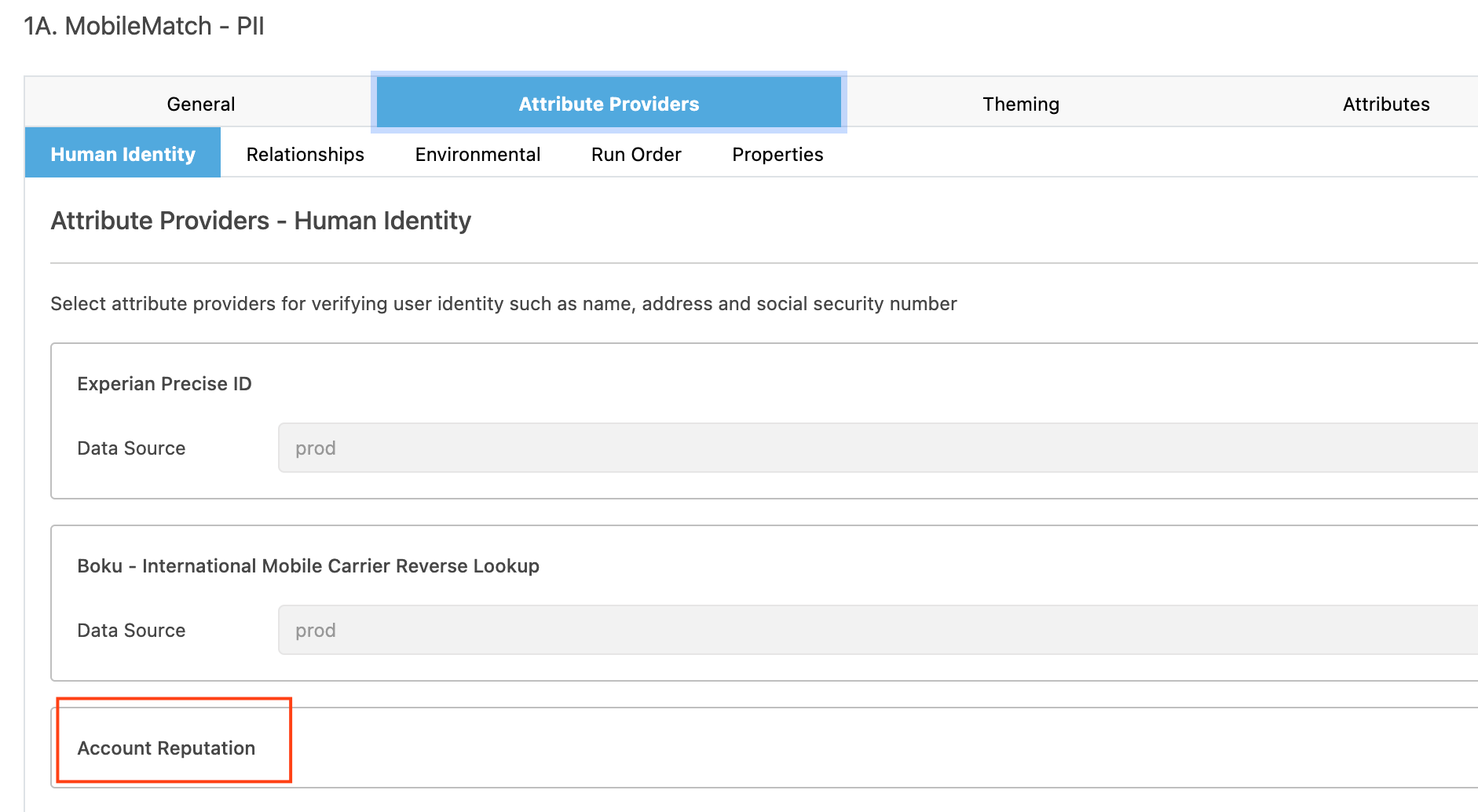Click the Experian Precise ID Data Source field
1478x812 pixels.
coord(878,448)
